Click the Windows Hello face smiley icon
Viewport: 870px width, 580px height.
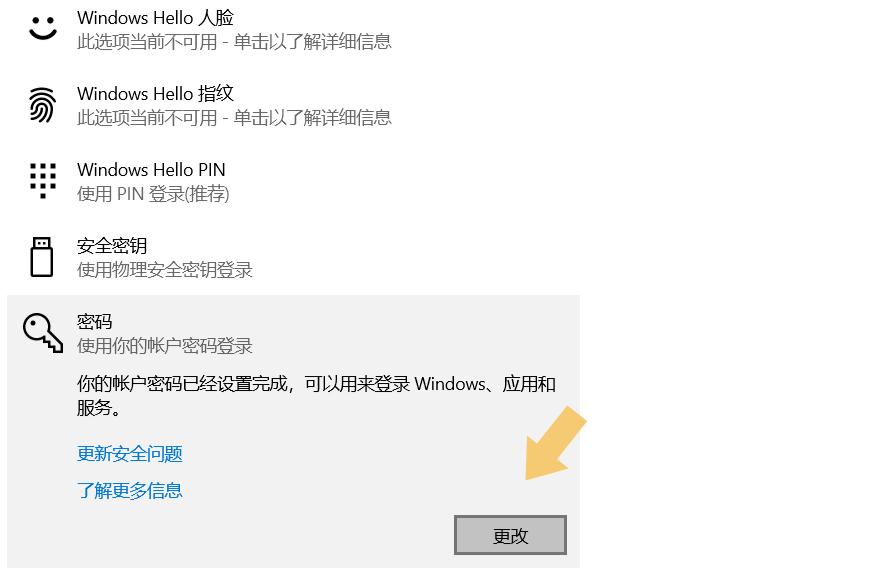(x=43, y=28)
